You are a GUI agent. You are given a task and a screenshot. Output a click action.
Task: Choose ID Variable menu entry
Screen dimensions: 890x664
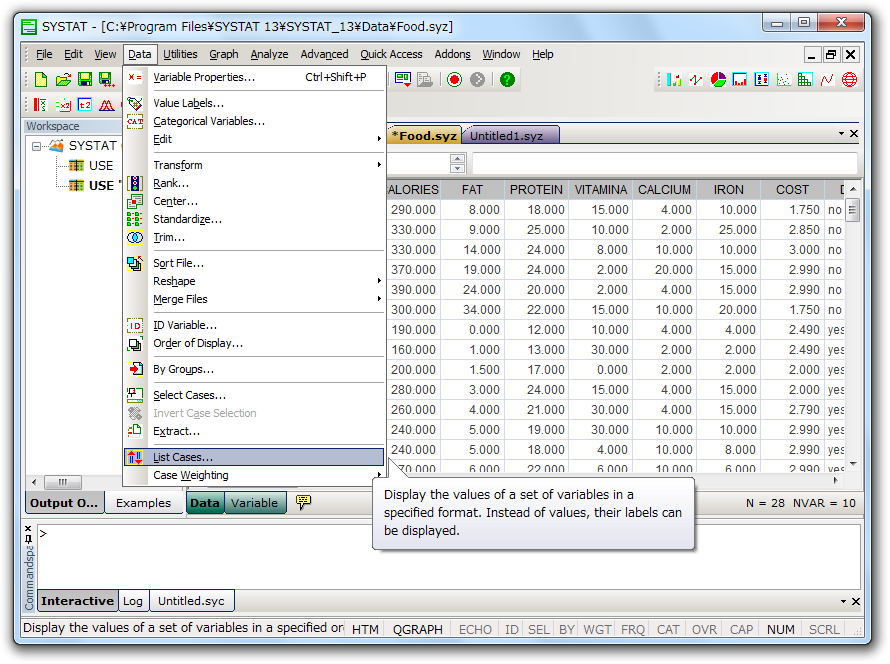(254, 325)
